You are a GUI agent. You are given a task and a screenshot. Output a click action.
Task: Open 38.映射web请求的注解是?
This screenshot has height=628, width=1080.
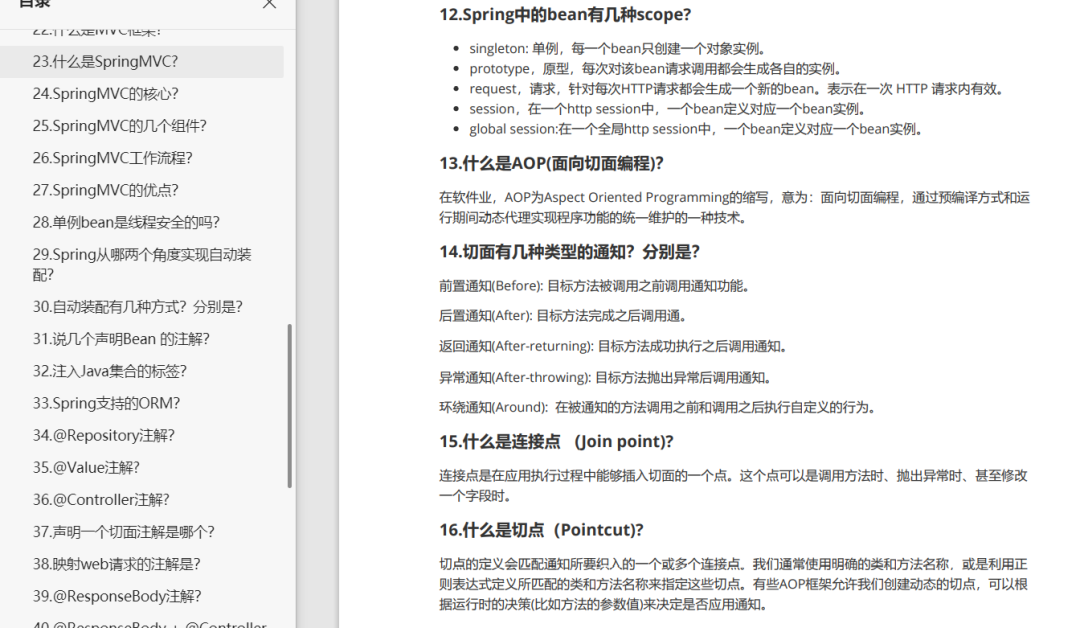click(116, 564)
